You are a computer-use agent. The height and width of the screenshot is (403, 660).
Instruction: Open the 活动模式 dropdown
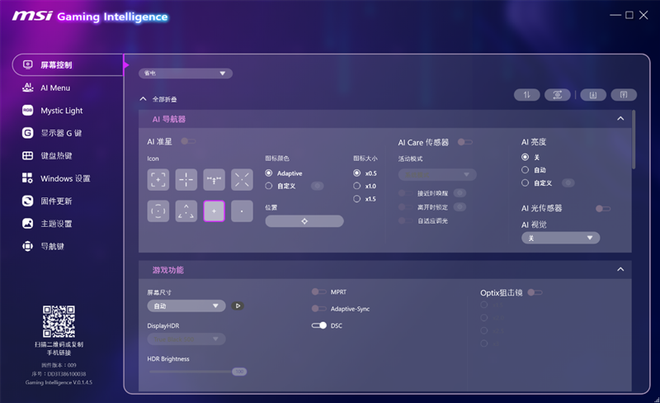tap(437, 174)
